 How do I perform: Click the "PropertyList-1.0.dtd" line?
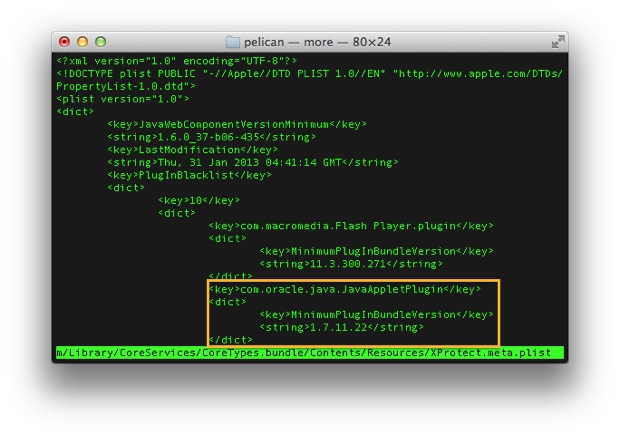tap(126, 86)
